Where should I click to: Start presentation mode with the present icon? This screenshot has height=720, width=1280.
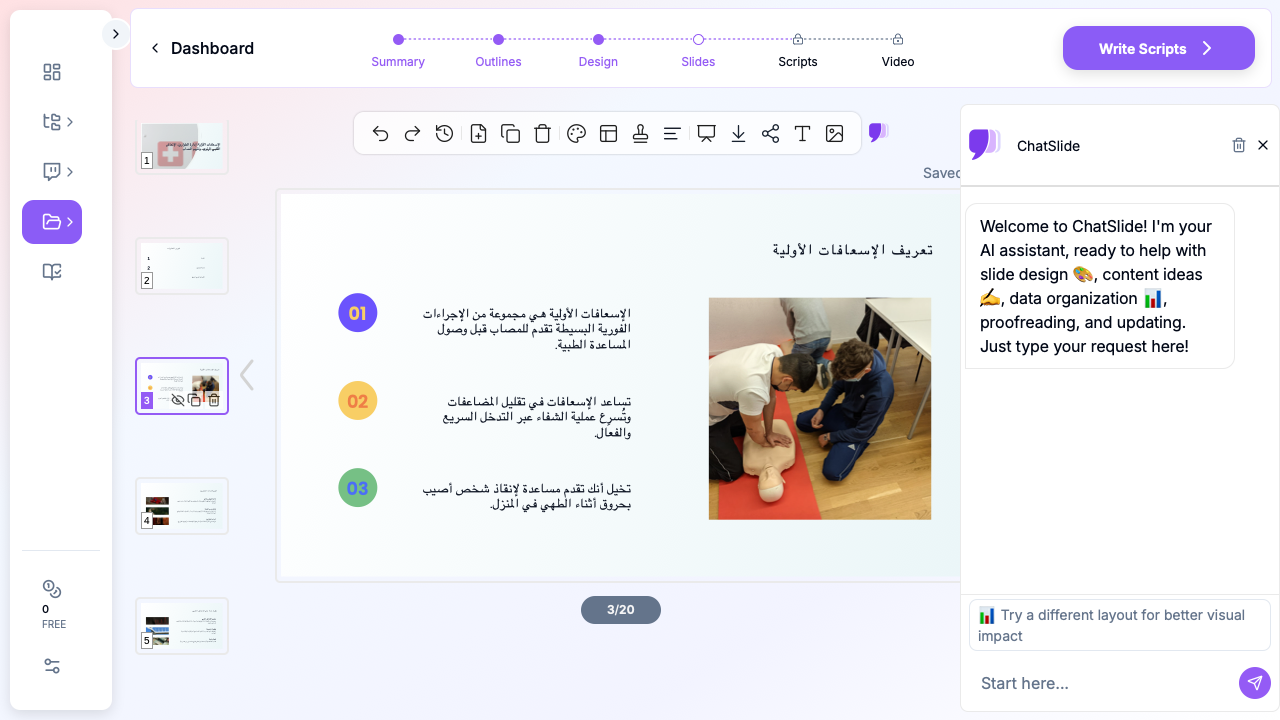point(706,134)
